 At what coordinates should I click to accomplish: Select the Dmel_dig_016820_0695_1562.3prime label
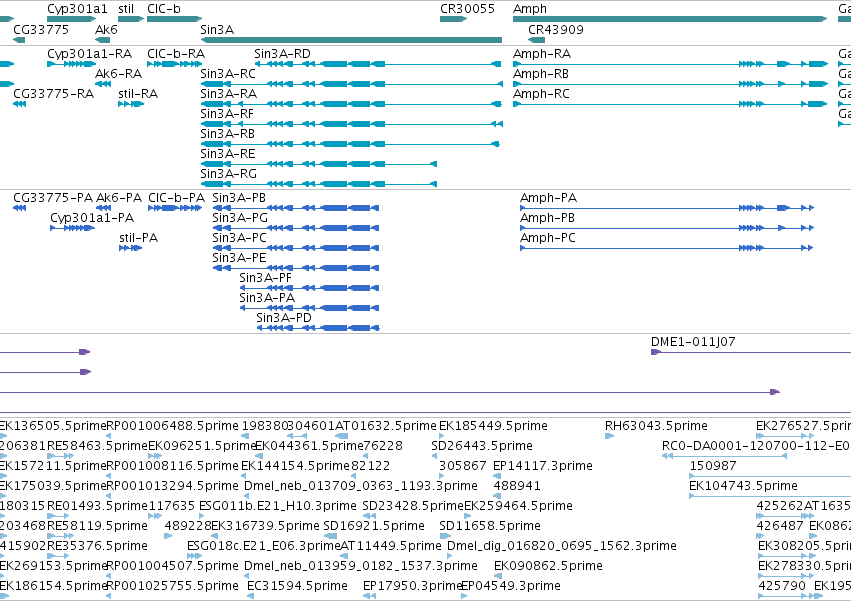pos(562,547)
